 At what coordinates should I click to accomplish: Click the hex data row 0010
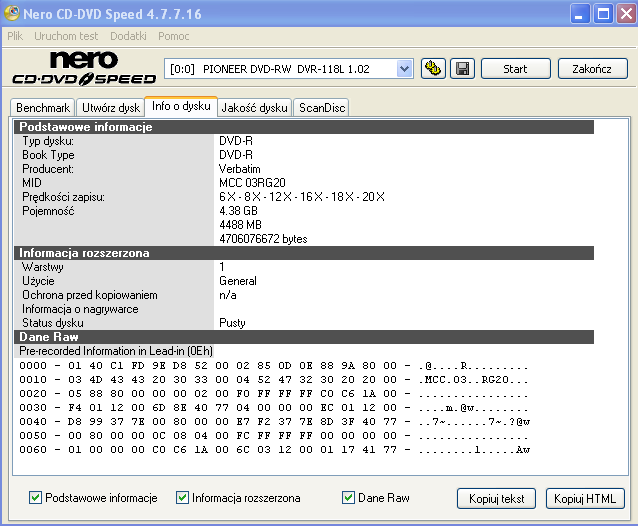click(x=273, y=380)
